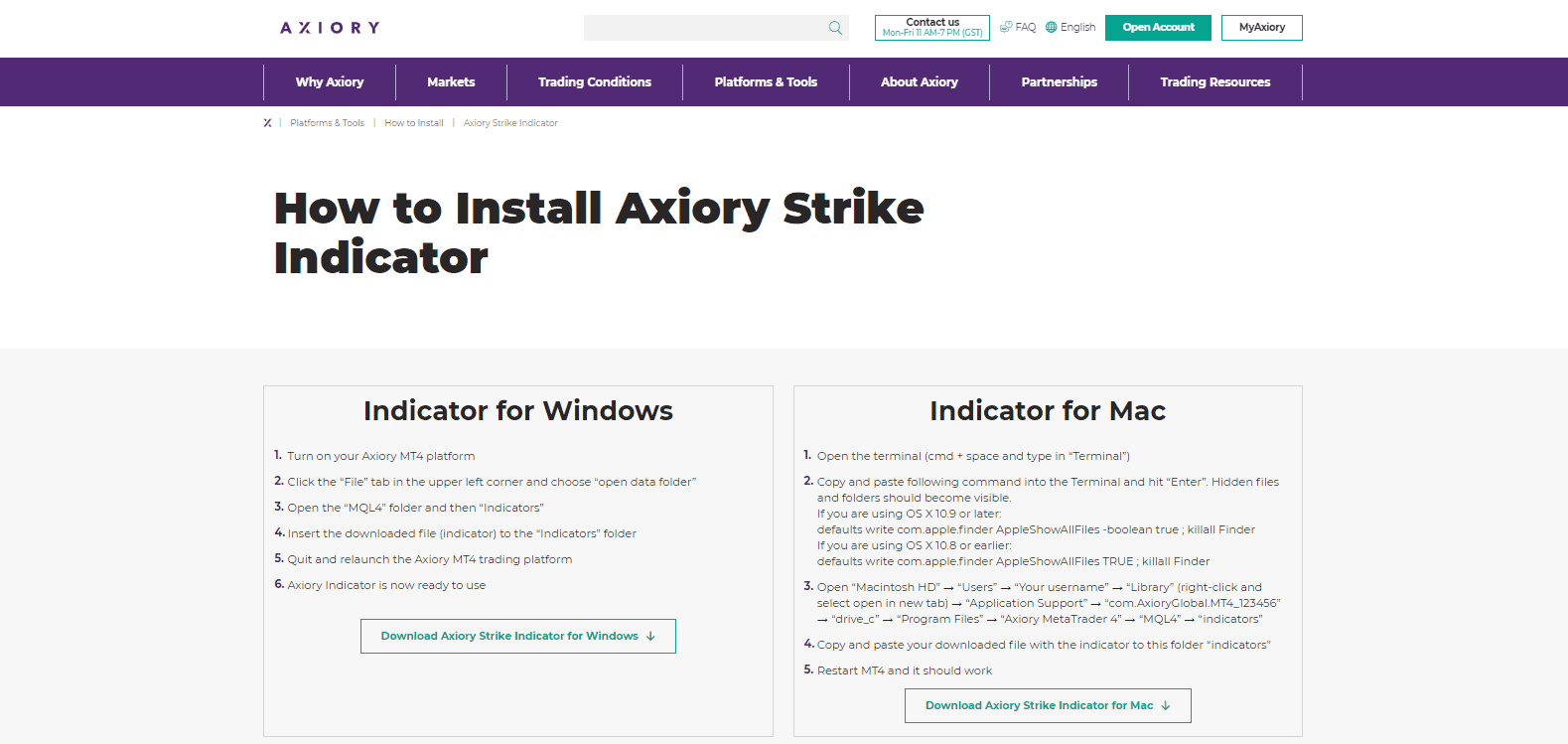Click the Axiory logo
Image resolution: width=1568 pixels, height=744 pixels.
click(x=330, y=28)
